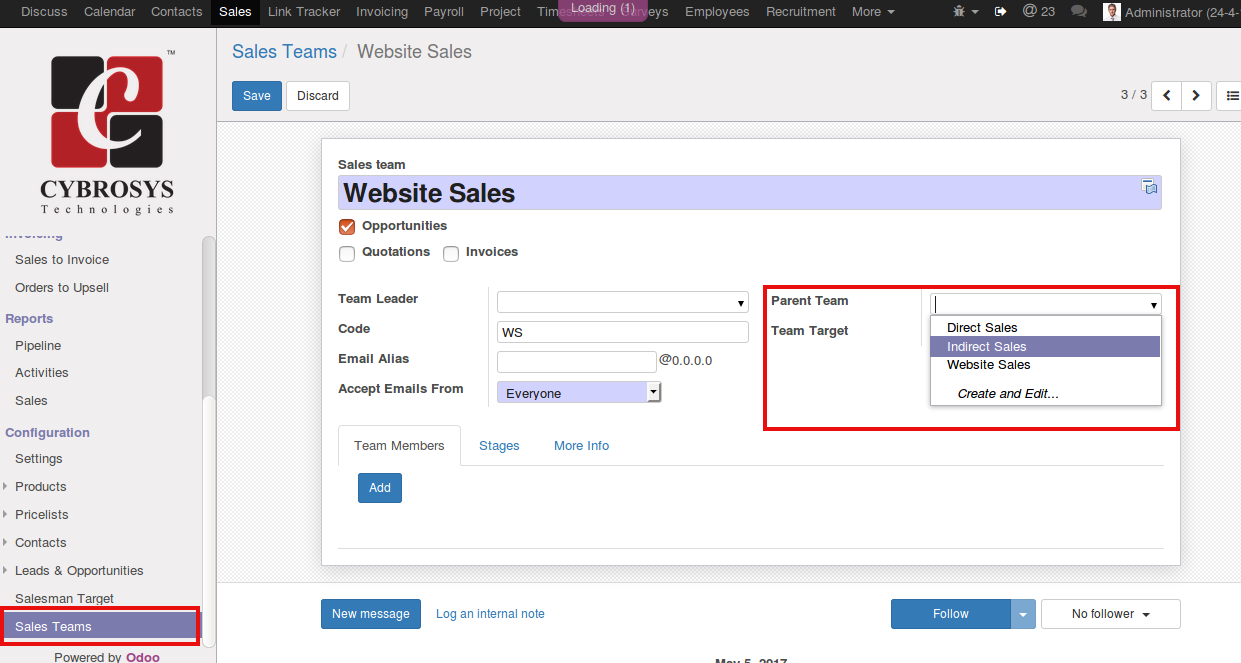The image size is (1241, 663).
Task: Open the Payroll app menu
Action: coord(444,12)
